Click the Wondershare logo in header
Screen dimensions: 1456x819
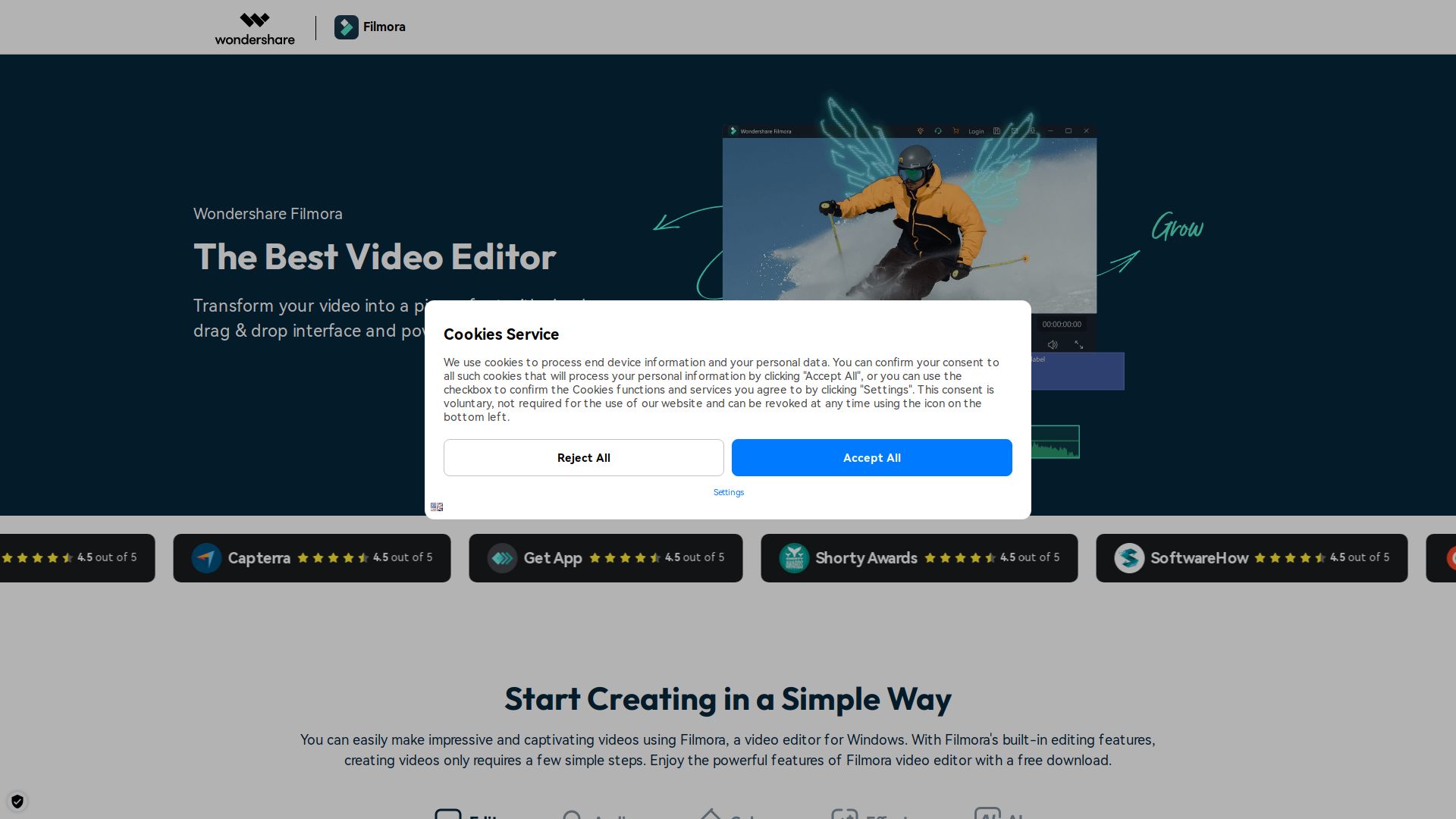tap(255, 28)
